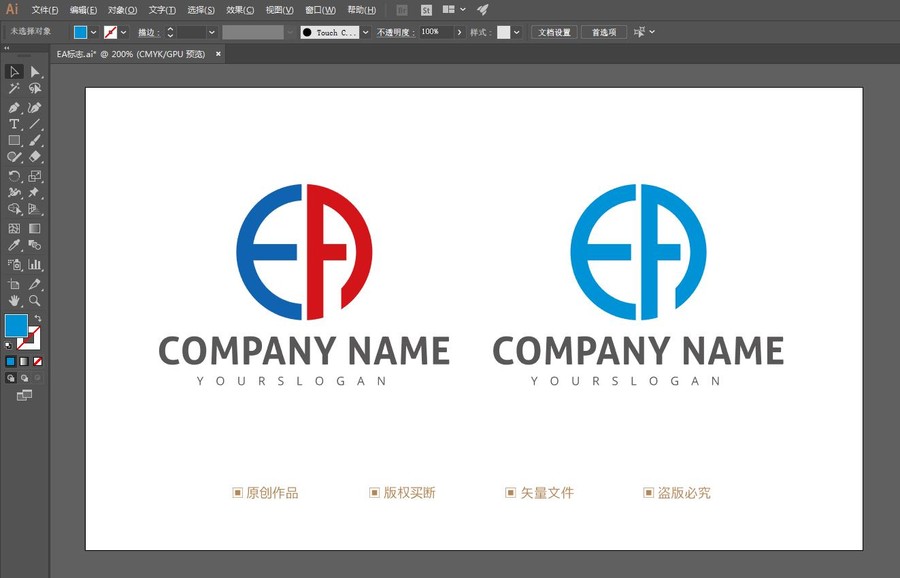The image size is (900, 578).
Task: Choose the Column Graph tool
Action: click(35, 265)
